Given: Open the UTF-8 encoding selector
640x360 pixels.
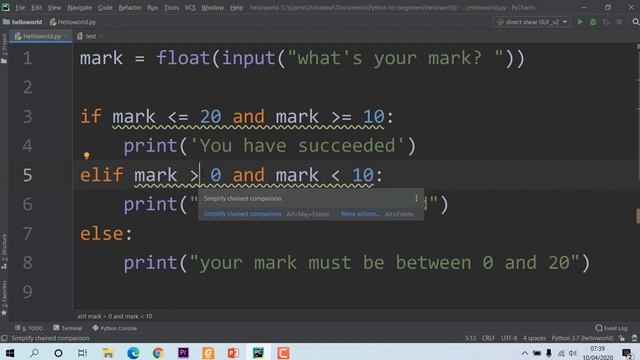Looking at the screenshot, I should pos(509,338).
